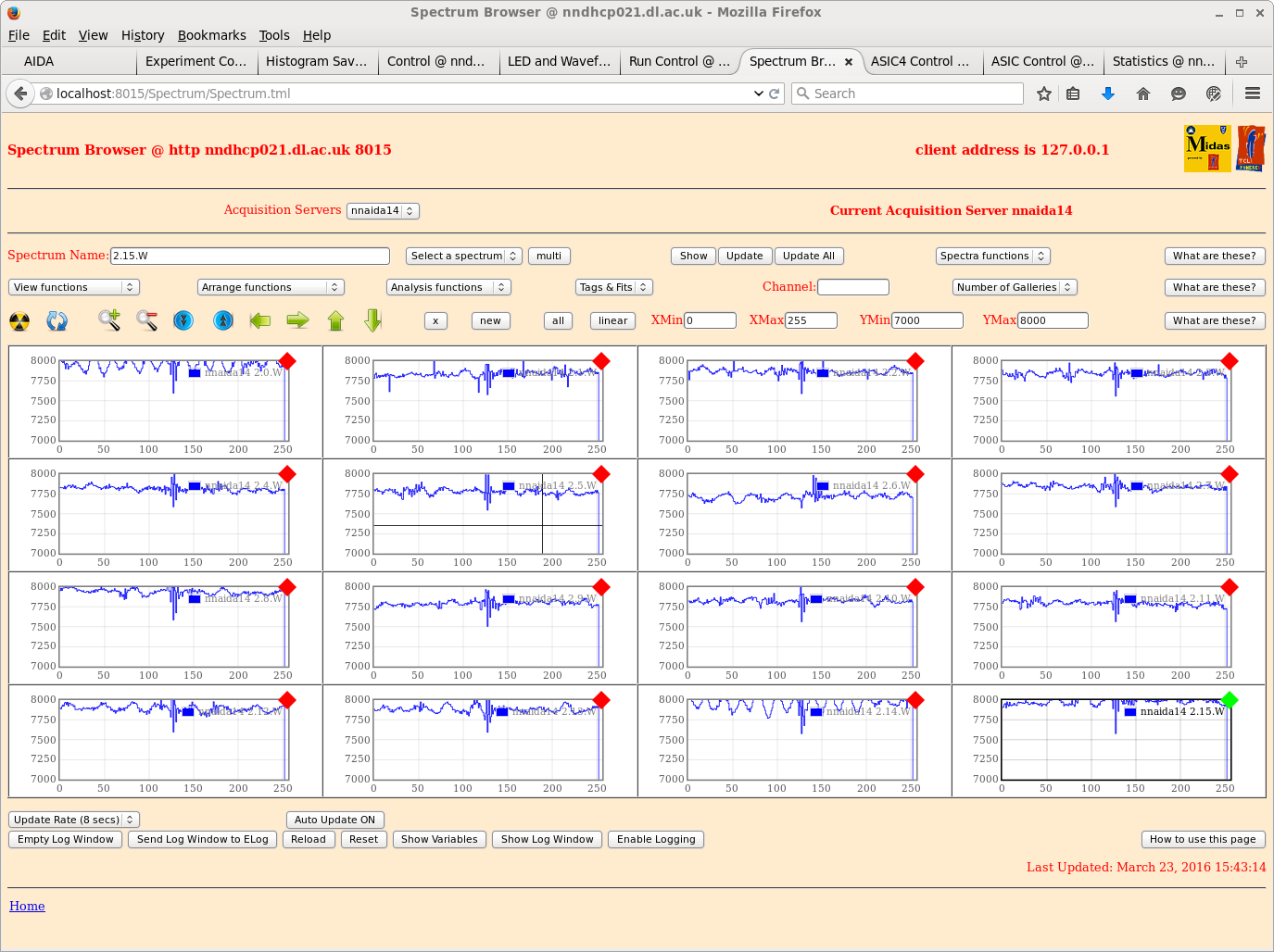This screenshot has width=1274, height=952.
Task: Open the downloads arrow icon
Action: [x=1108, y=94]
